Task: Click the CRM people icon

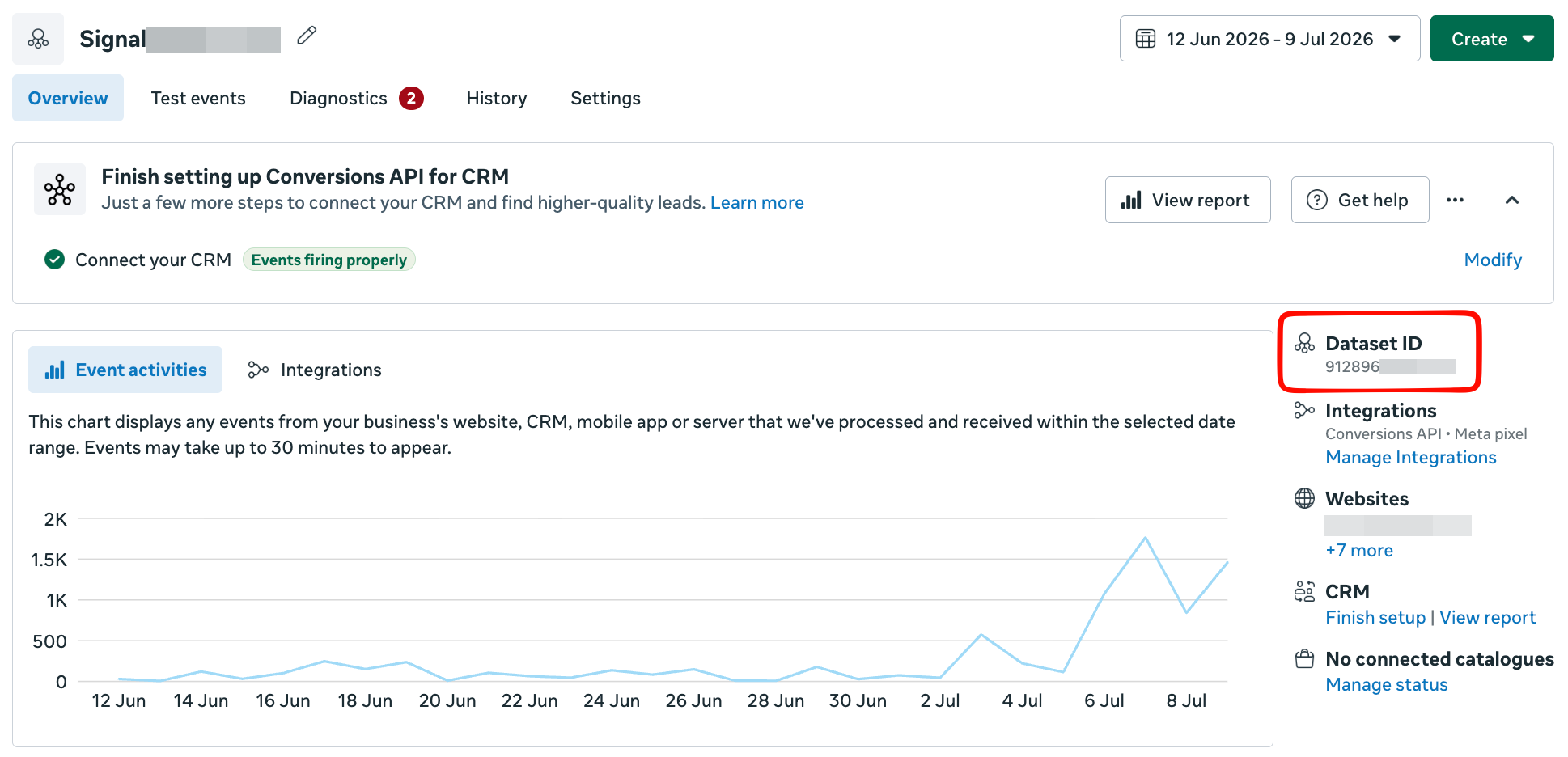Action: pos(1304,591)
